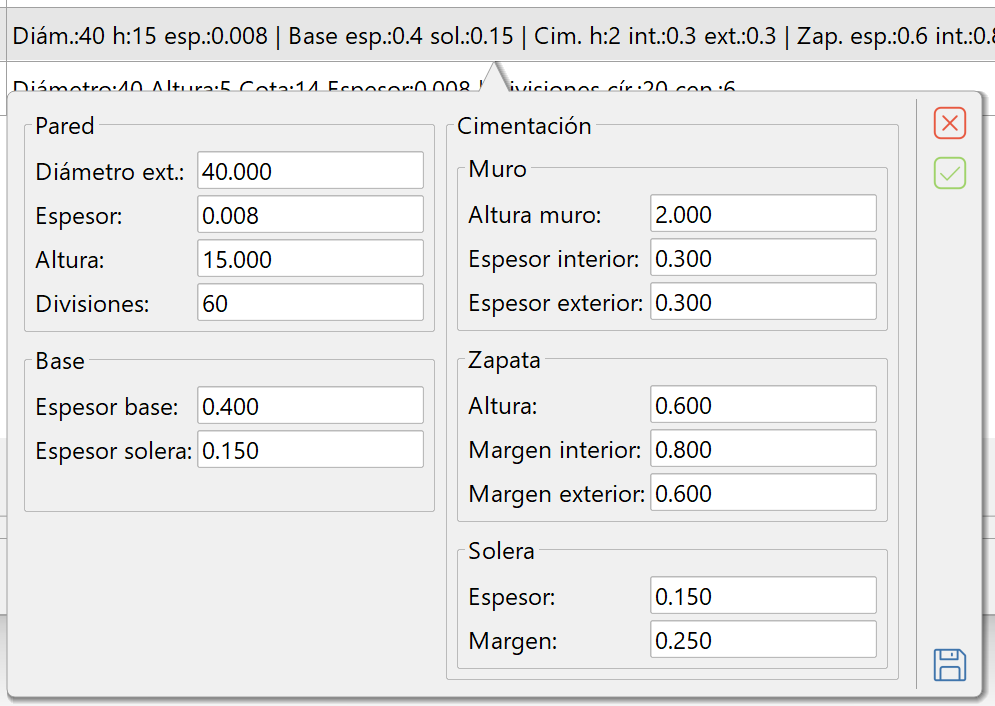Click the Zapata Margen interior field
This screenshot has width=995, height=706.
762,449
